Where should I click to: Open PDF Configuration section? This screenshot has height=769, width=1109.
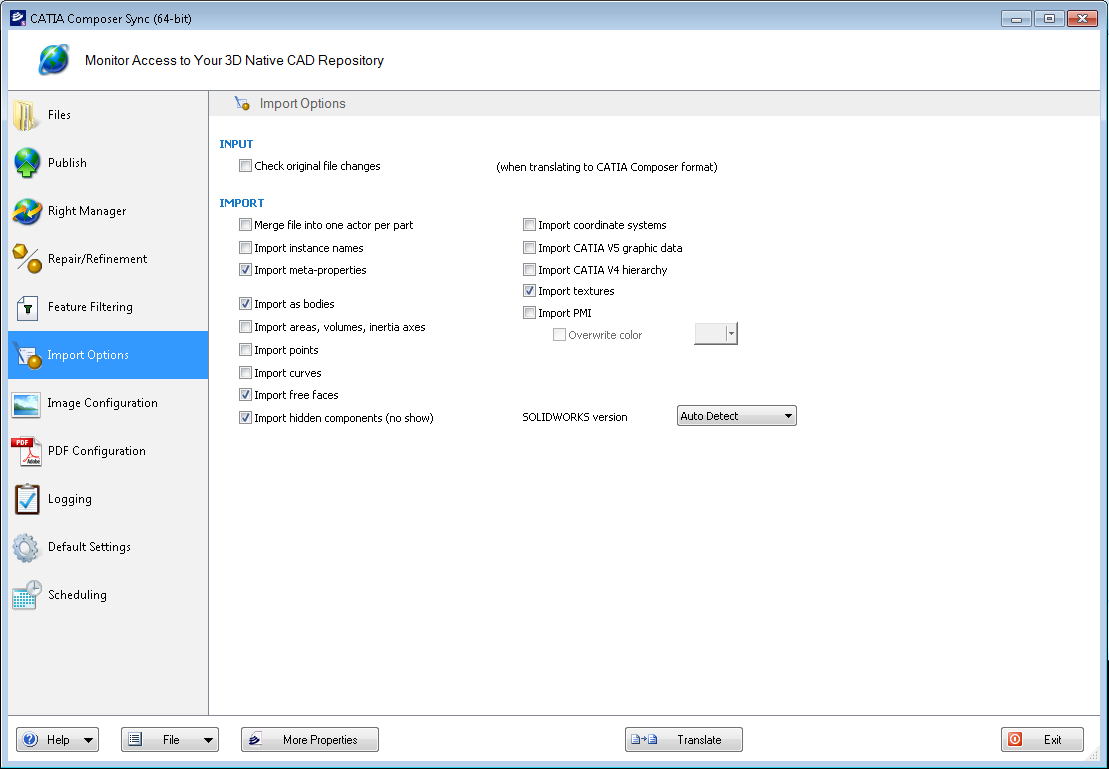(108, 451)
